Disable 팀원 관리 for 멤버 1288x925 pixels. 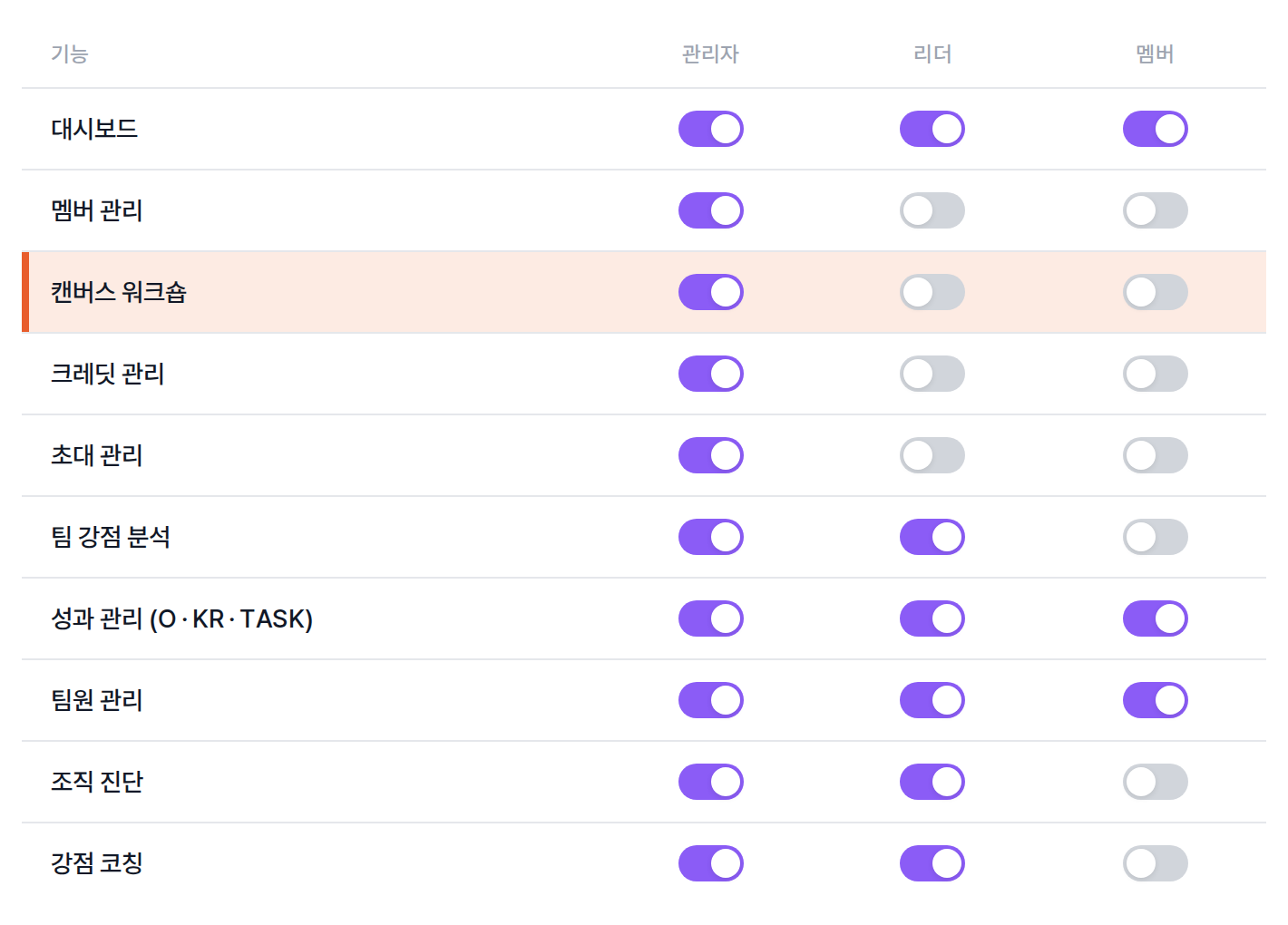(1156, 700)
